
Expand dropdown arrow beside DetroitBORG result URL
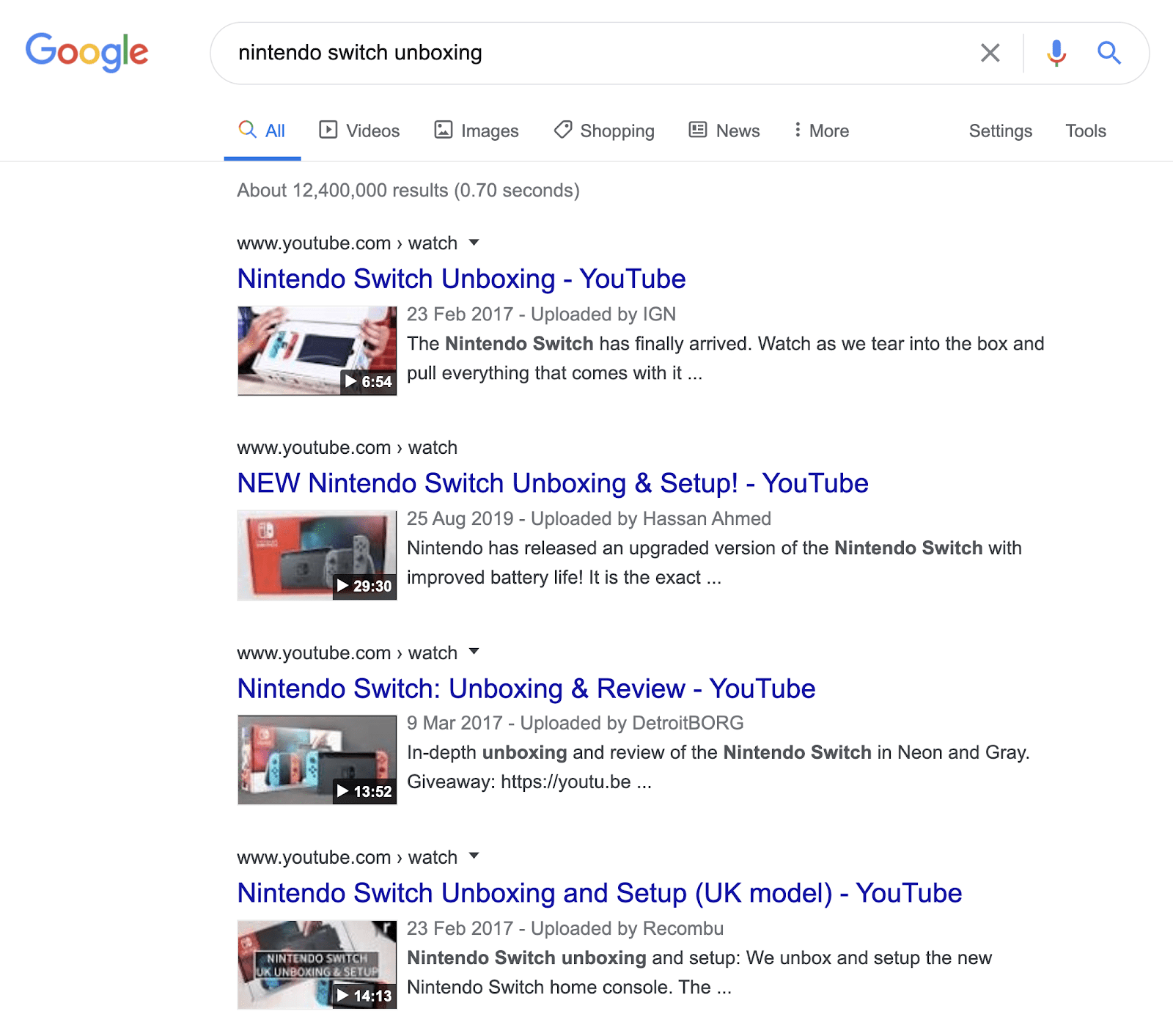pyautogui.click(x=474, y=652)
